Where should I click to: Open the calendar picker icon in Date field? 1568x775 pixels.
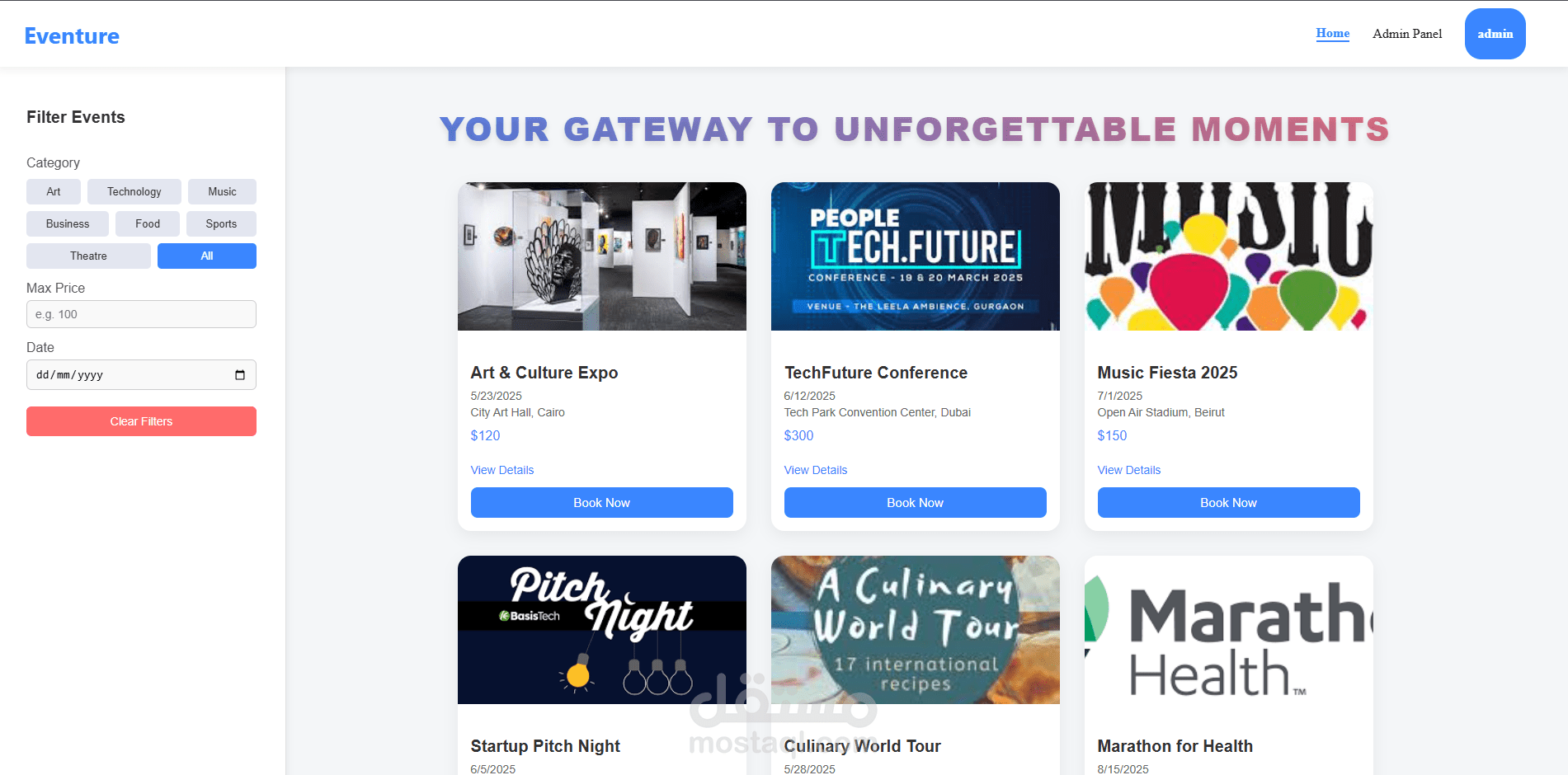pos(240,375)
